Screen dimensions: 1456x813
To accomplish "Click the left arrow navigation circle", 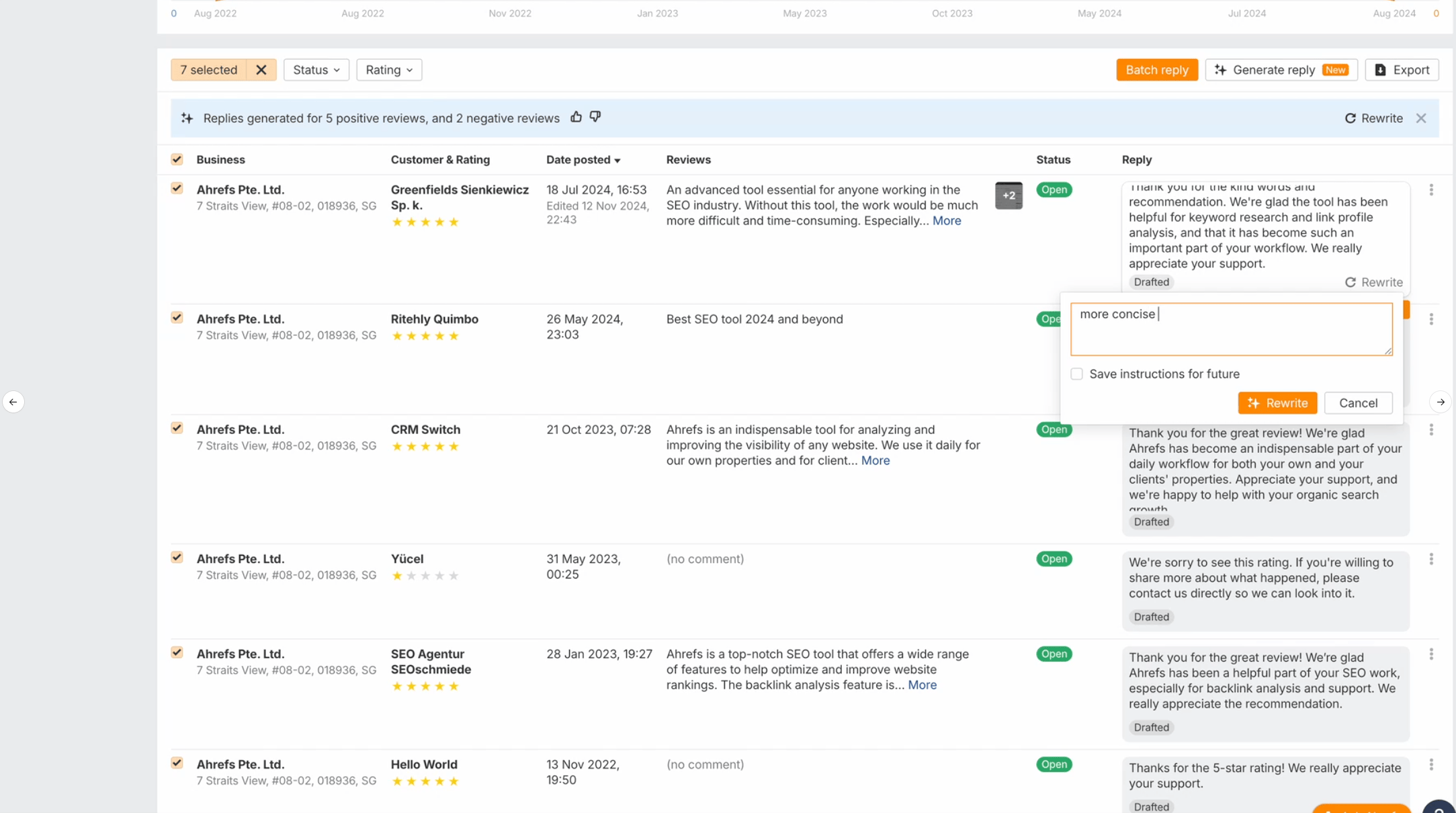I will pos(13,402).
